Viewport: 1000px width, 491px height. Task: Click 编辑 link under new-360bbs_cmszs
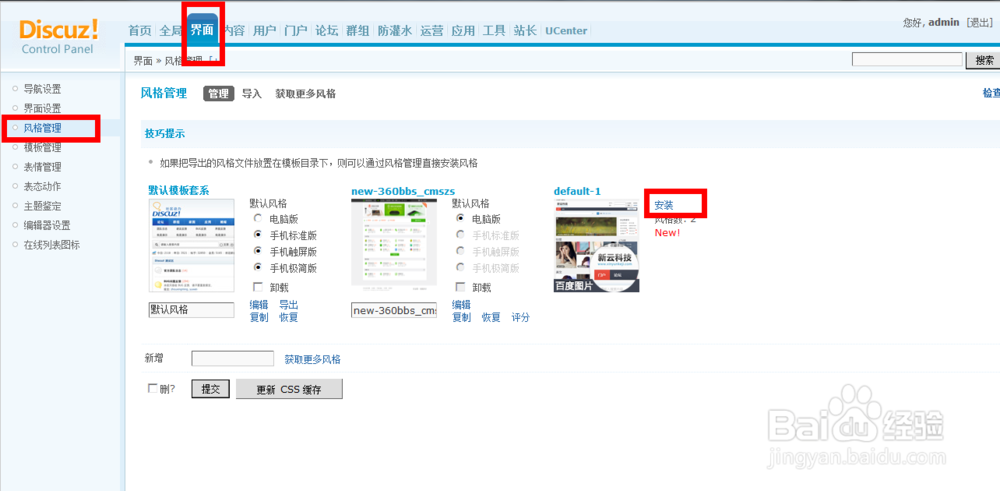[461, 305]
